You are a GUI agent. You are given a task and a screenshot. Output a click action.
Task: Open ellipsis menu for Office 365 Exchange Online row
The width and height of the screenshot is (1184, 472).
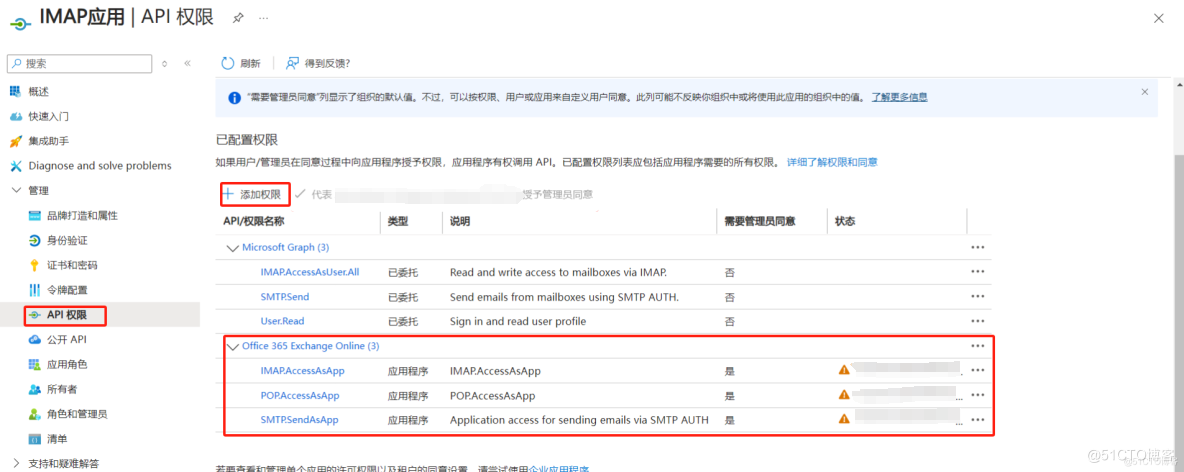tap(978, 346)
